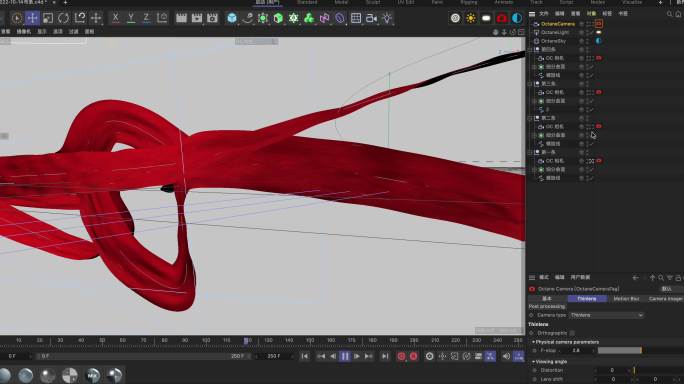Screen dimensions: 684x384
Task: Collapse the Viewing angle section
Action: point(533,362)
